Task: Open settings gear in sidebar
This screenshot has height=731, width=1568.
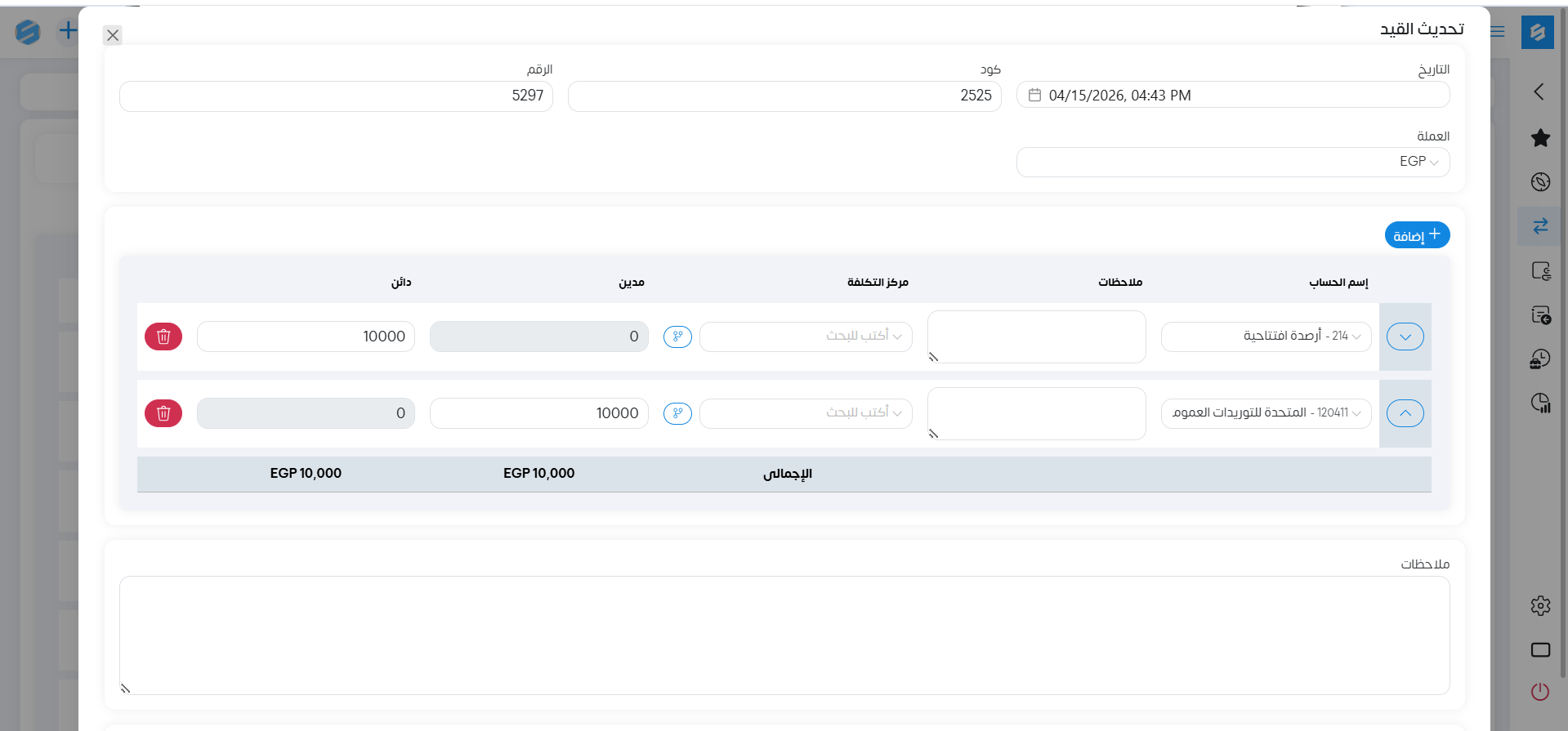Action: tap(1540, 605)
